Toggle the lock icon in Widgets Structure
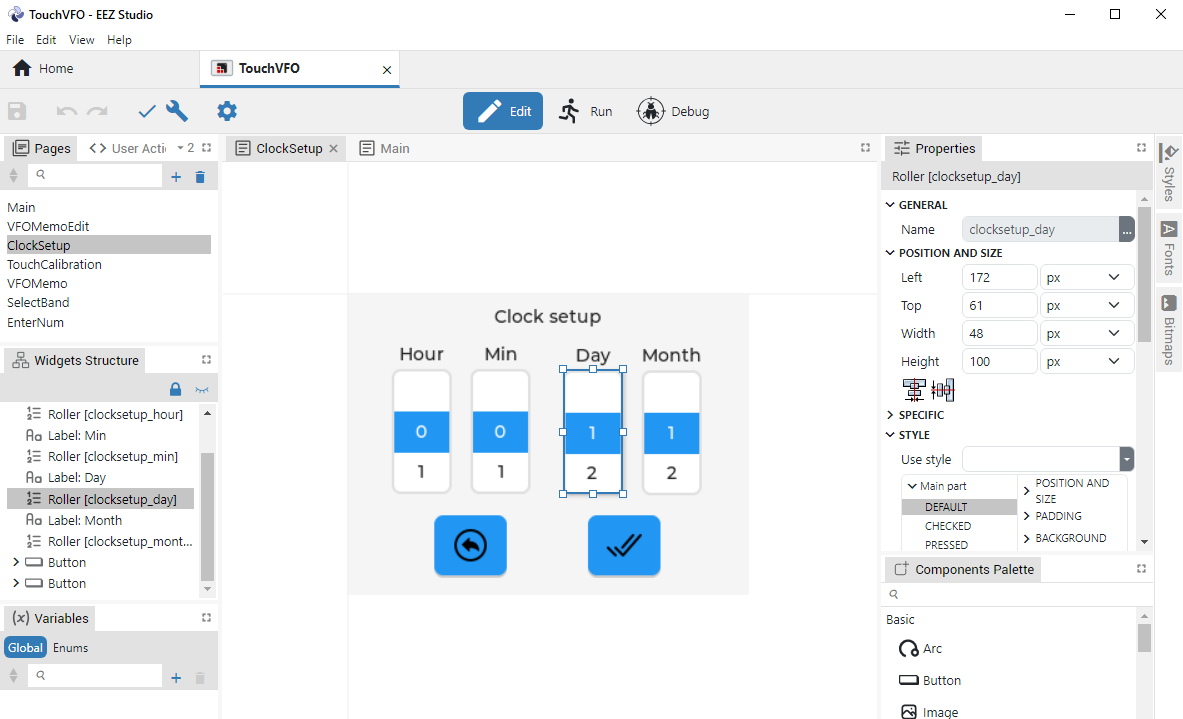The image size is (1183, 719). click(175, 389)
